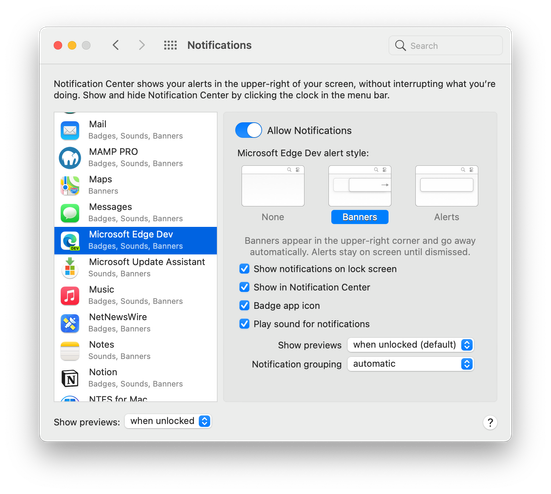Image resolution: width=551 pixels, height=494 pixels.
Task: Select the Notes entry in app list
Action: [136, 351]
